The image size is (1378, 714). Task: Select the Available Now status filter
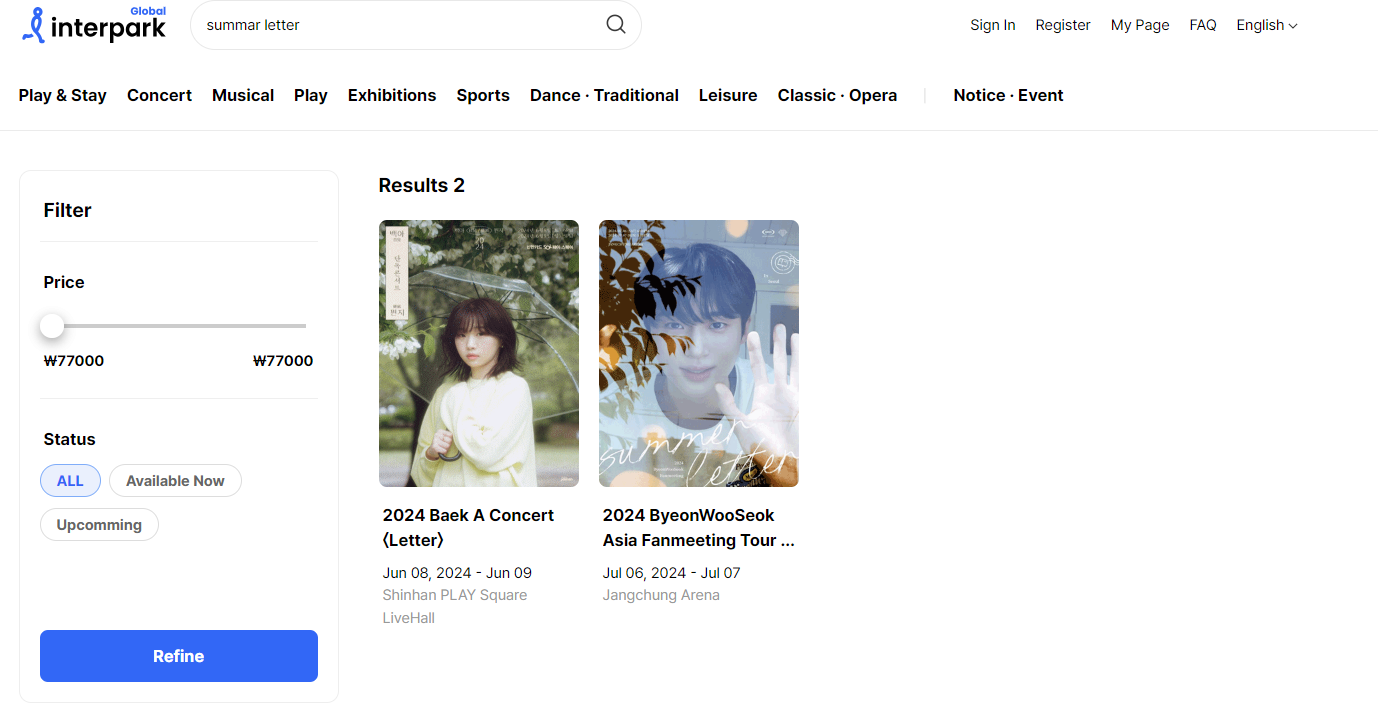coord(175,481)
